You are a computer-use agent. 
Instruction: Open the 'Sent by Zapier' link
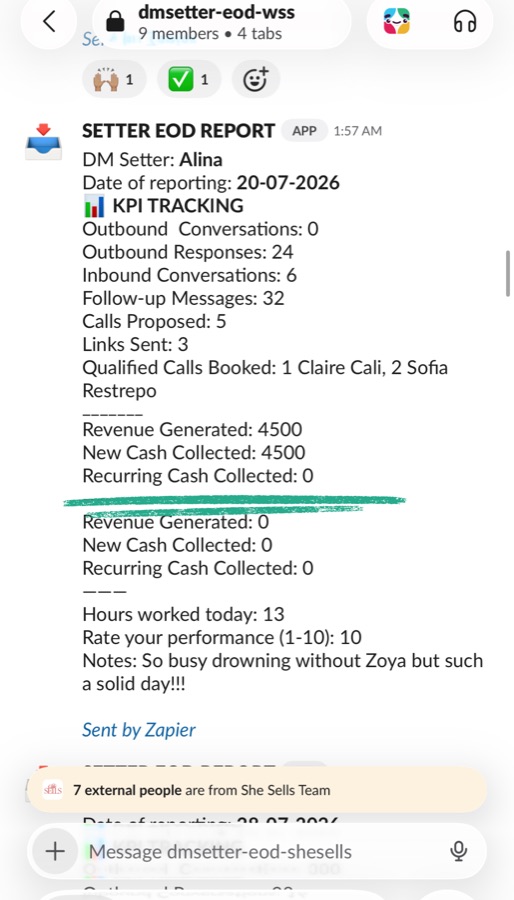point(139,730)
